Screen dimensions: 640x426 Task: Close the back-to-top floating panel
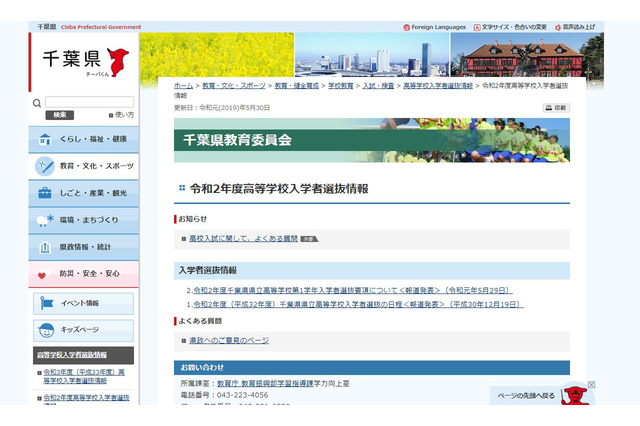(591, 384)
